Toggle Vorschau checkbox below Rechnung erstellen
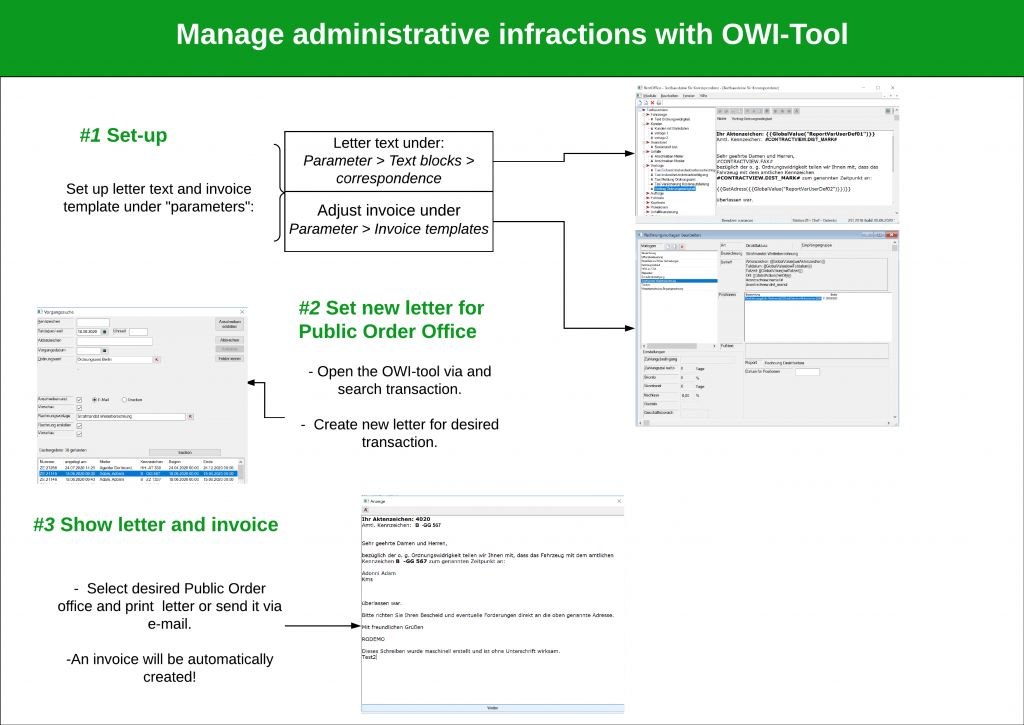 (x=79, y=434)
